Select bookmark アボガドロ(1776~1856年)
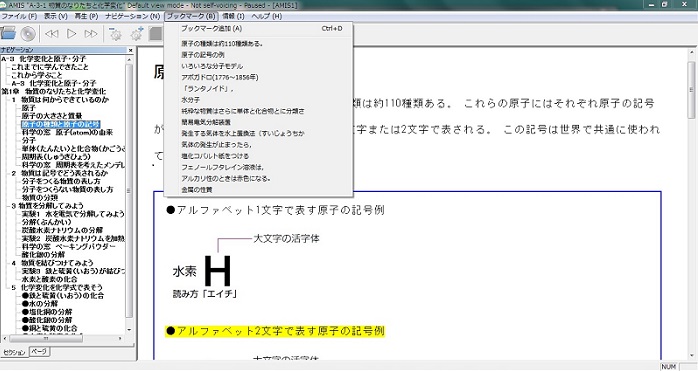Viewport: 698px width, 371px height. pyautogui.click(x=259, y=77)
